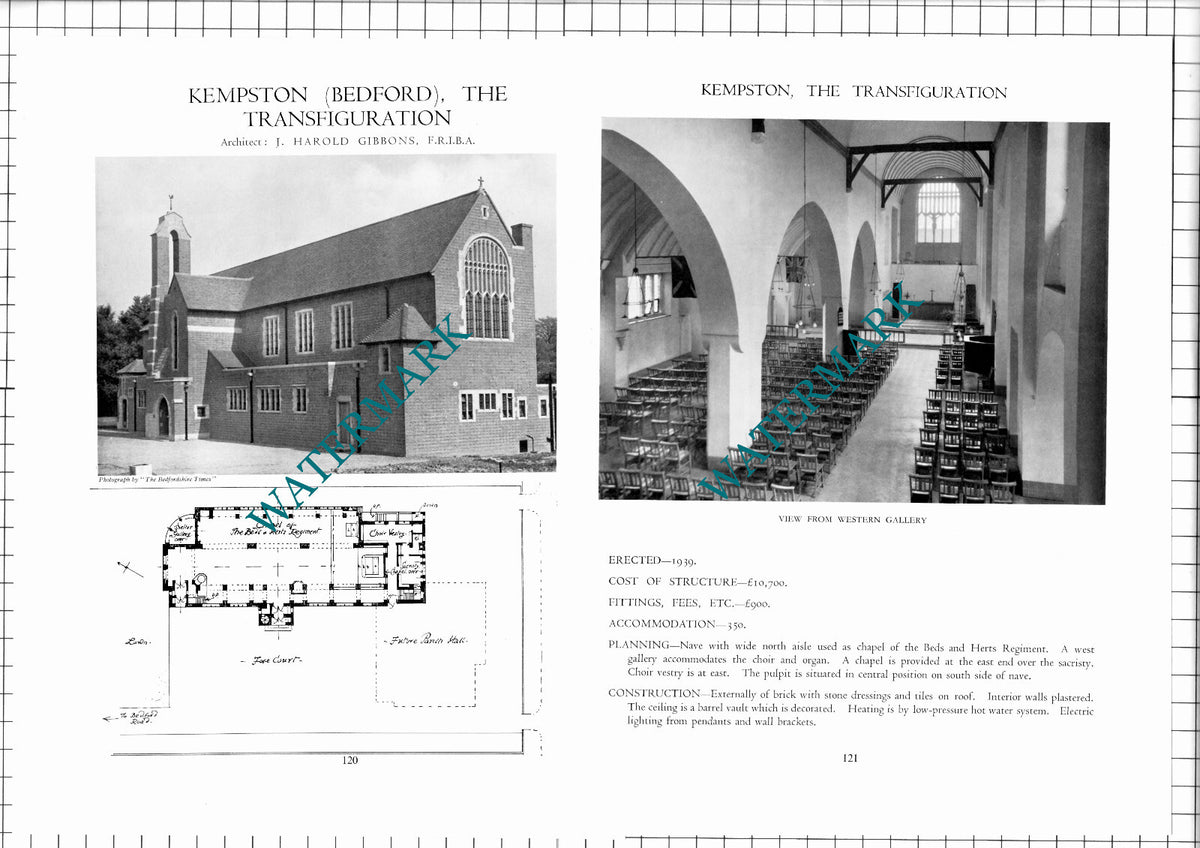Select the exterior church photograph
The width and height of the screenshot is (1200, 848).
326,314
